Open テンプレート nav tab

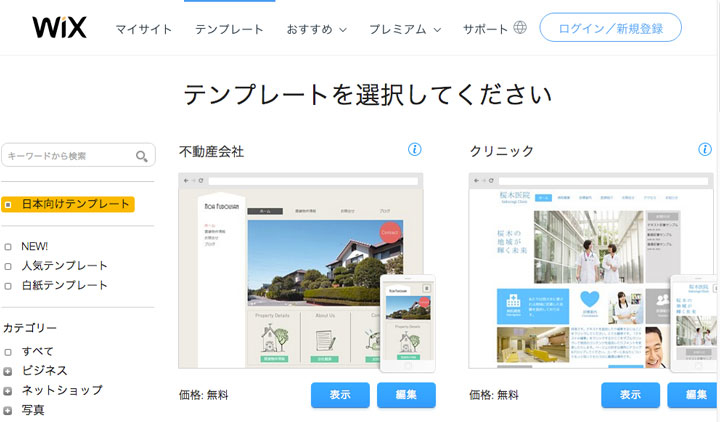(229, 29)
